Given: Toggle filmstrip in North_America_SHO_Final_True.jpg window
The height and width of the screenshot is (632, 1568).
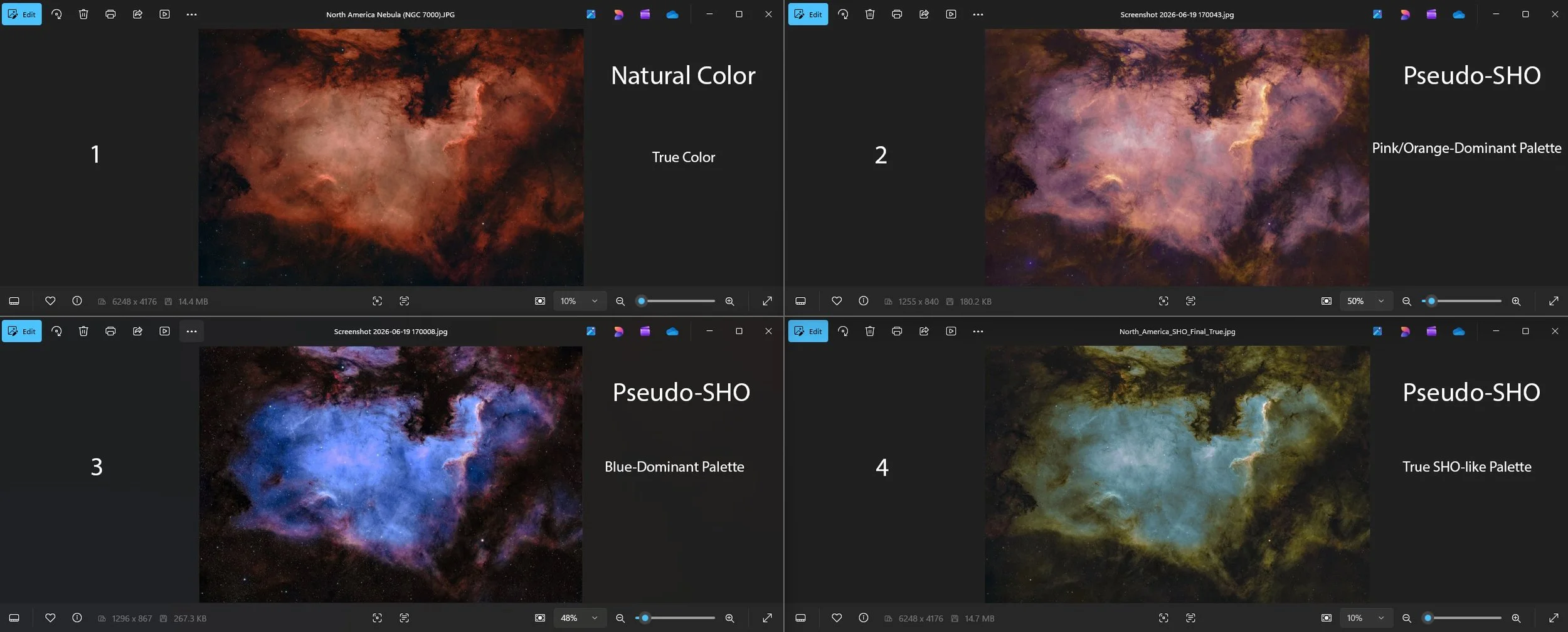Looking at the screenshot, I should 800,618.
